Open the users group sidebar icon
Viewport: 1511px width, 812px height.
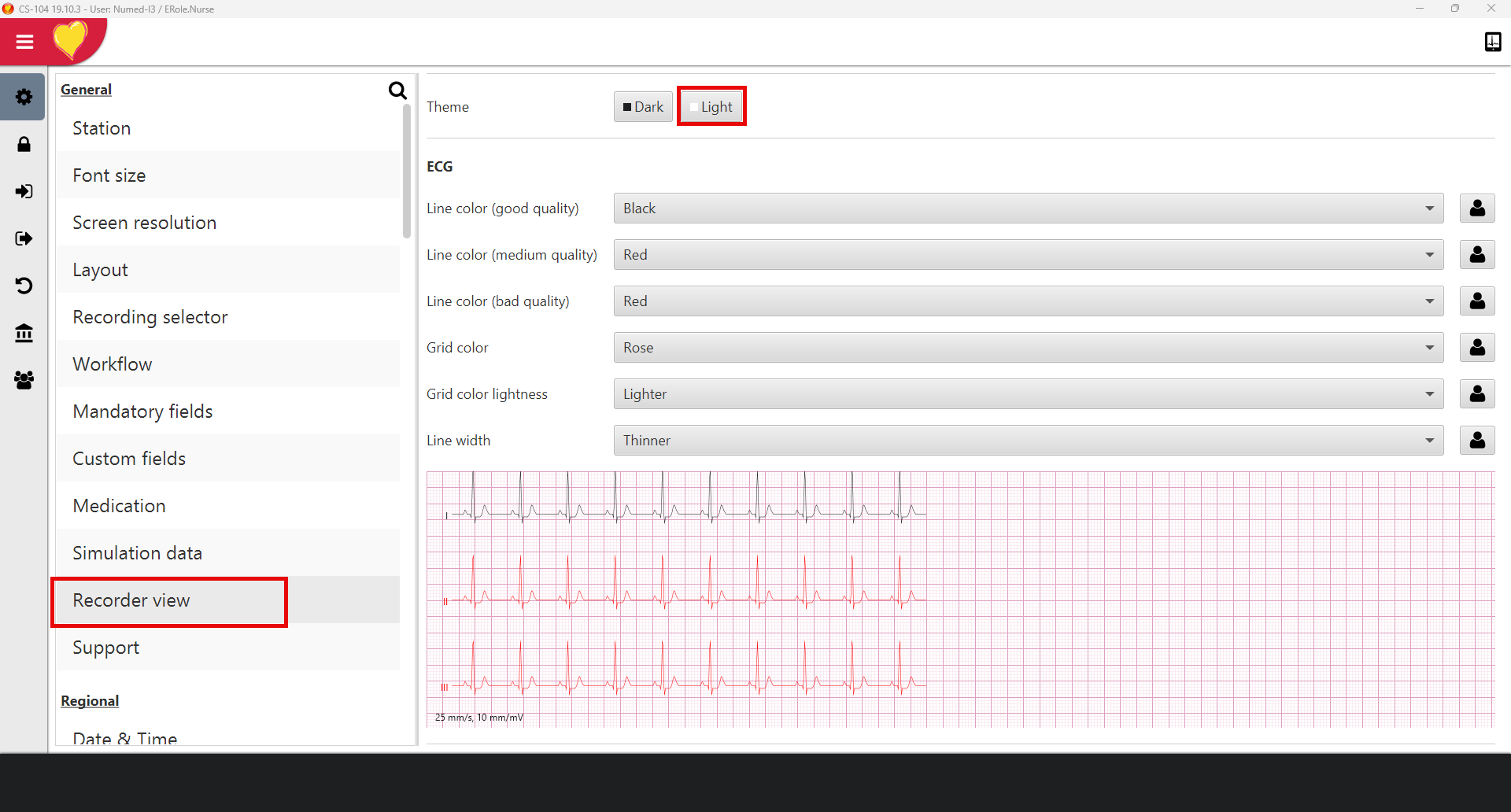[x=24, y=381]
